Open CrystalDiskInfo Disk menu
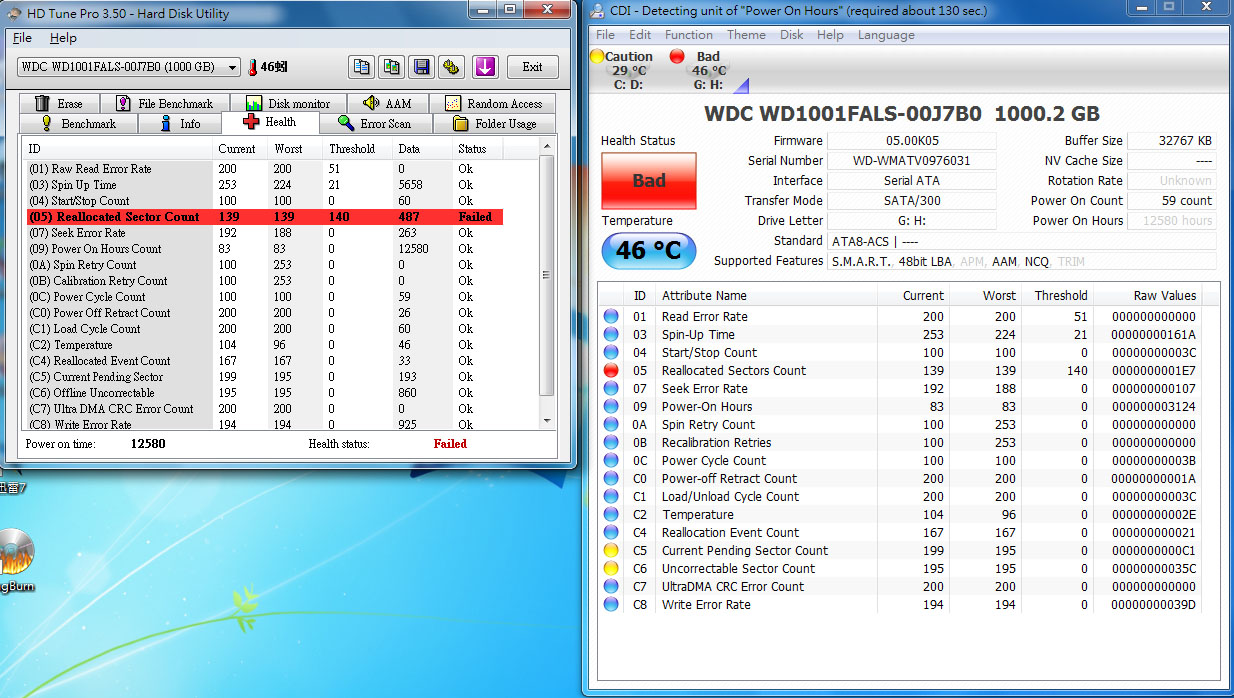This screenshot has height=698, width=1234. (x=792, y=34)
